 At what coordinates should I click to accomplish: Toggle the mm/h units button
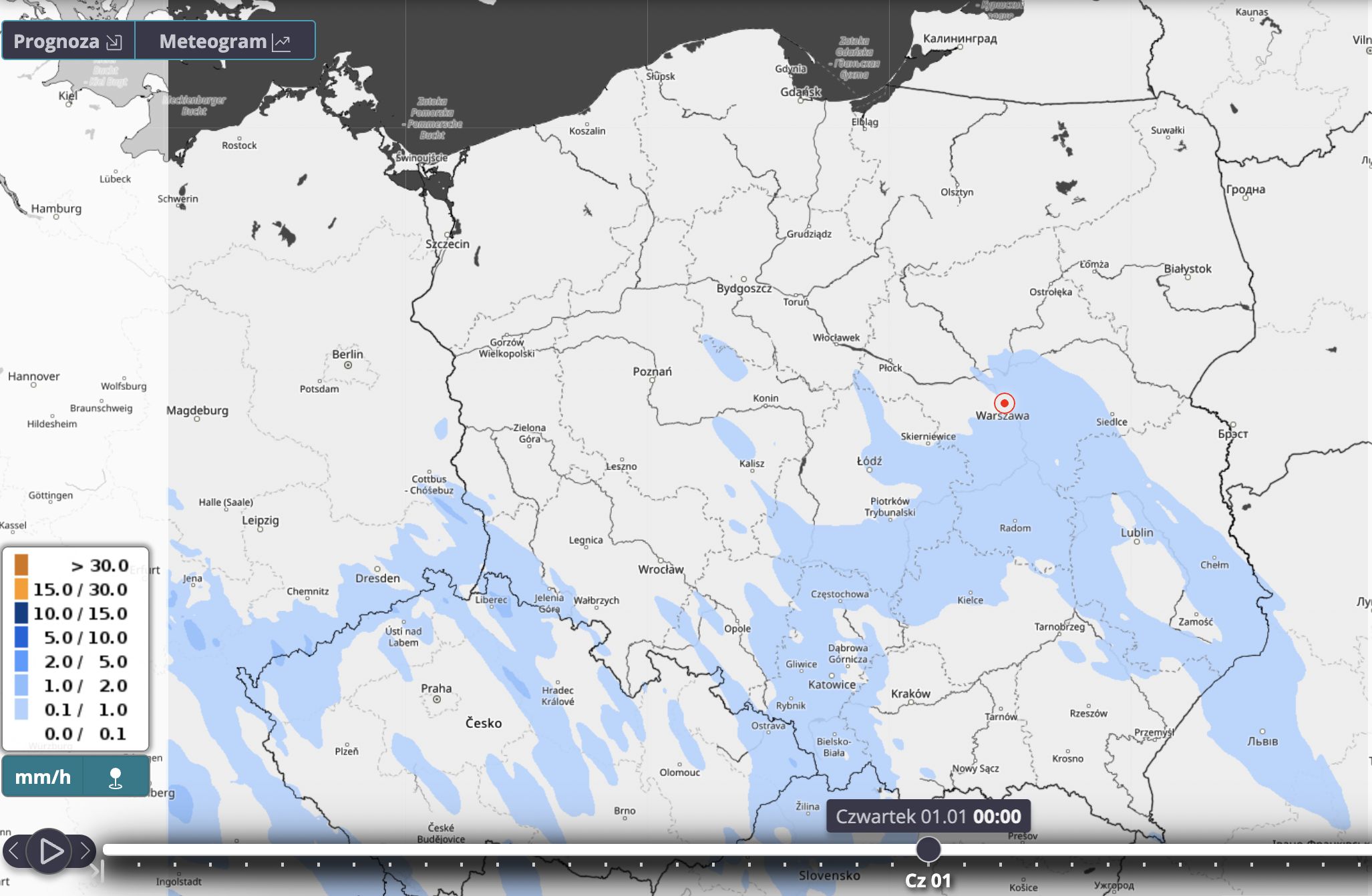point(43,777)
